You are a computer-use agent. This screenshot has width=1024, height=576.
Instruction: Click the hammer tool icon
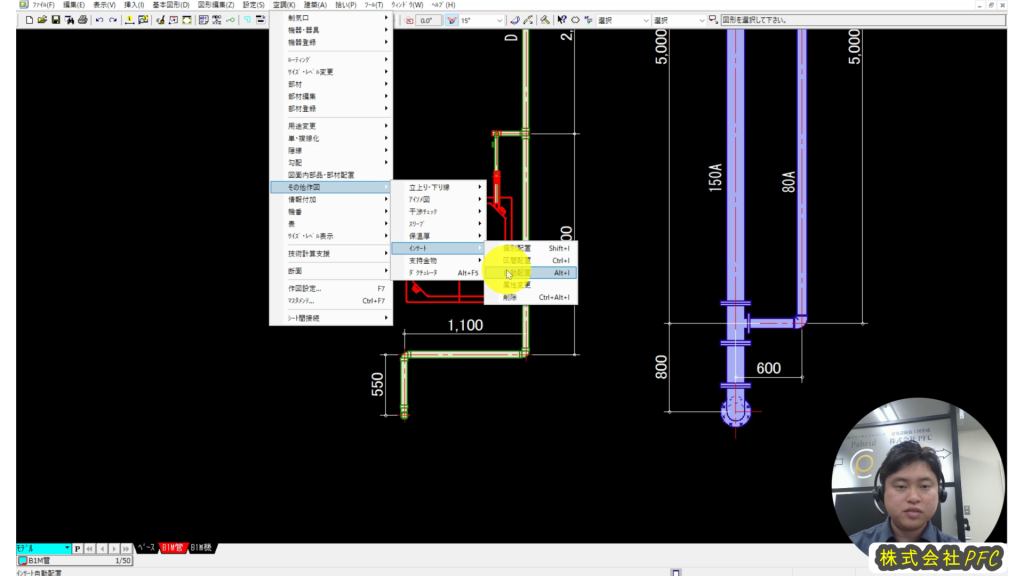click(x=543, y=20)
